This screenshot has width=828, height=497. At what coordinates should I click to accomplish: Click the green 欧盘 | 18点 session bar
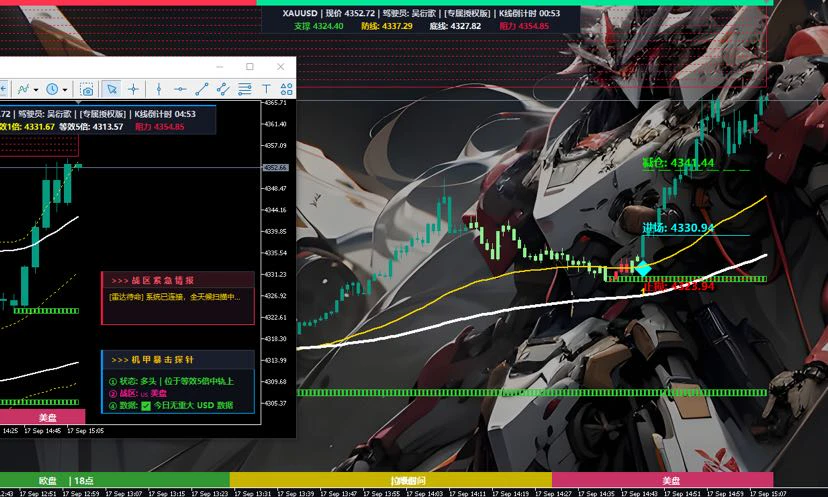(115, 480)
